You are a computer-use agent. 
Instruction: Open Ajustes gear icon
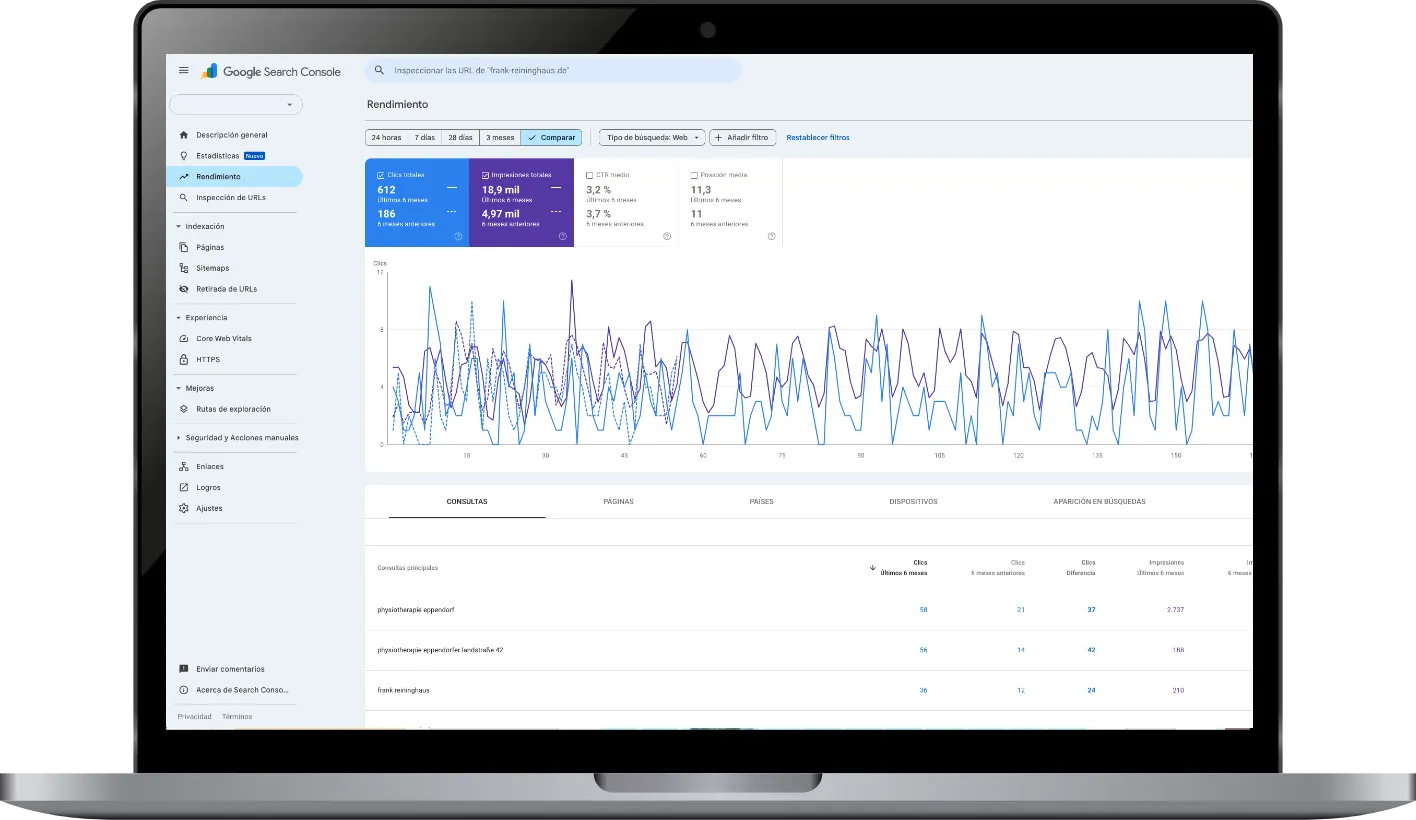point(183,509)
